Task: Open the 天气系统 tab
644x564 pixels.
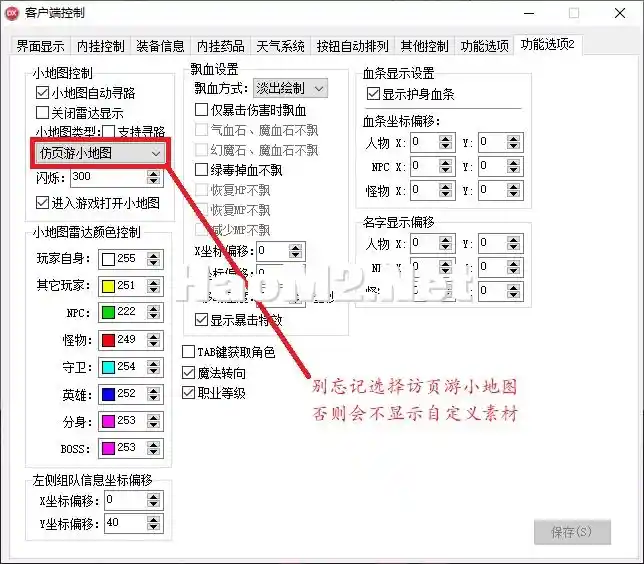Action: tap(281, 46)
